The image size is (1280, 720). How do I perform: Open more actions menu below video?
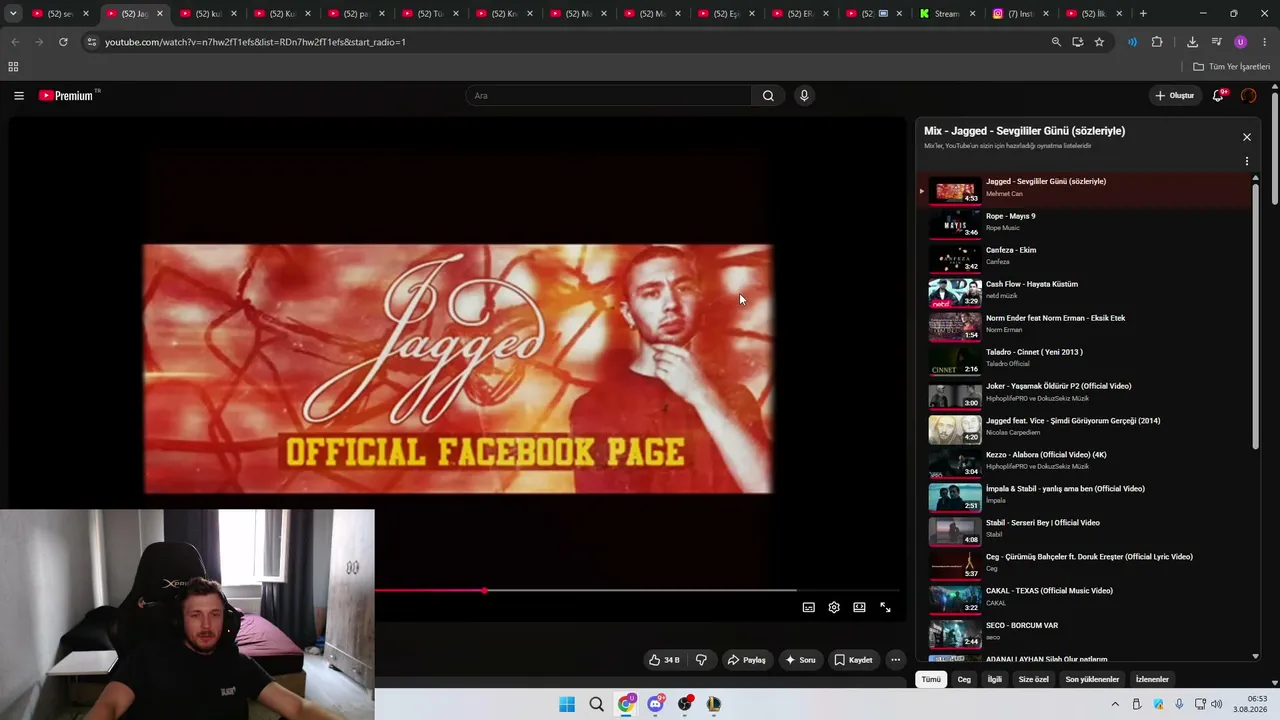click(x=896, y=660)
